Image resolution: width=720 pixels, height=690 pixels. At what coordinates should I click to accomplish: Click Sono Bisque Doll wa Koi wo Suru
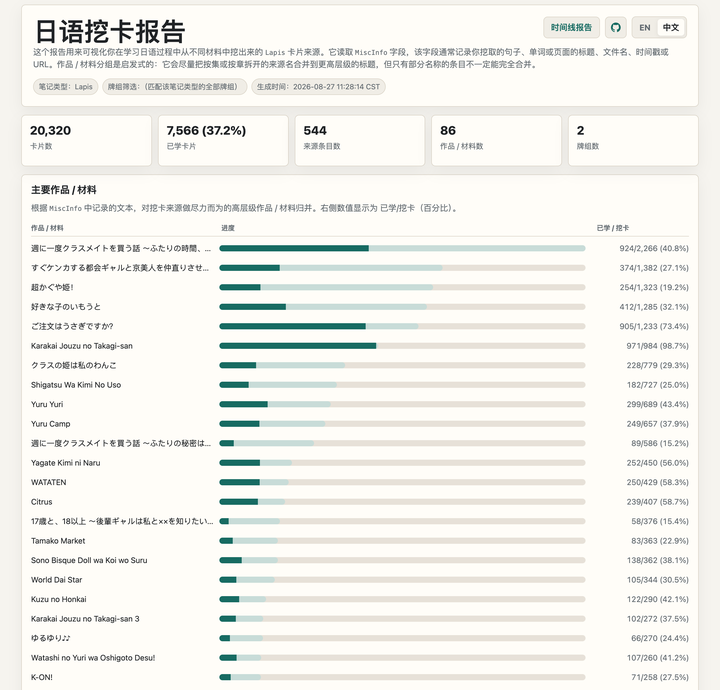(x=89, y=561)
